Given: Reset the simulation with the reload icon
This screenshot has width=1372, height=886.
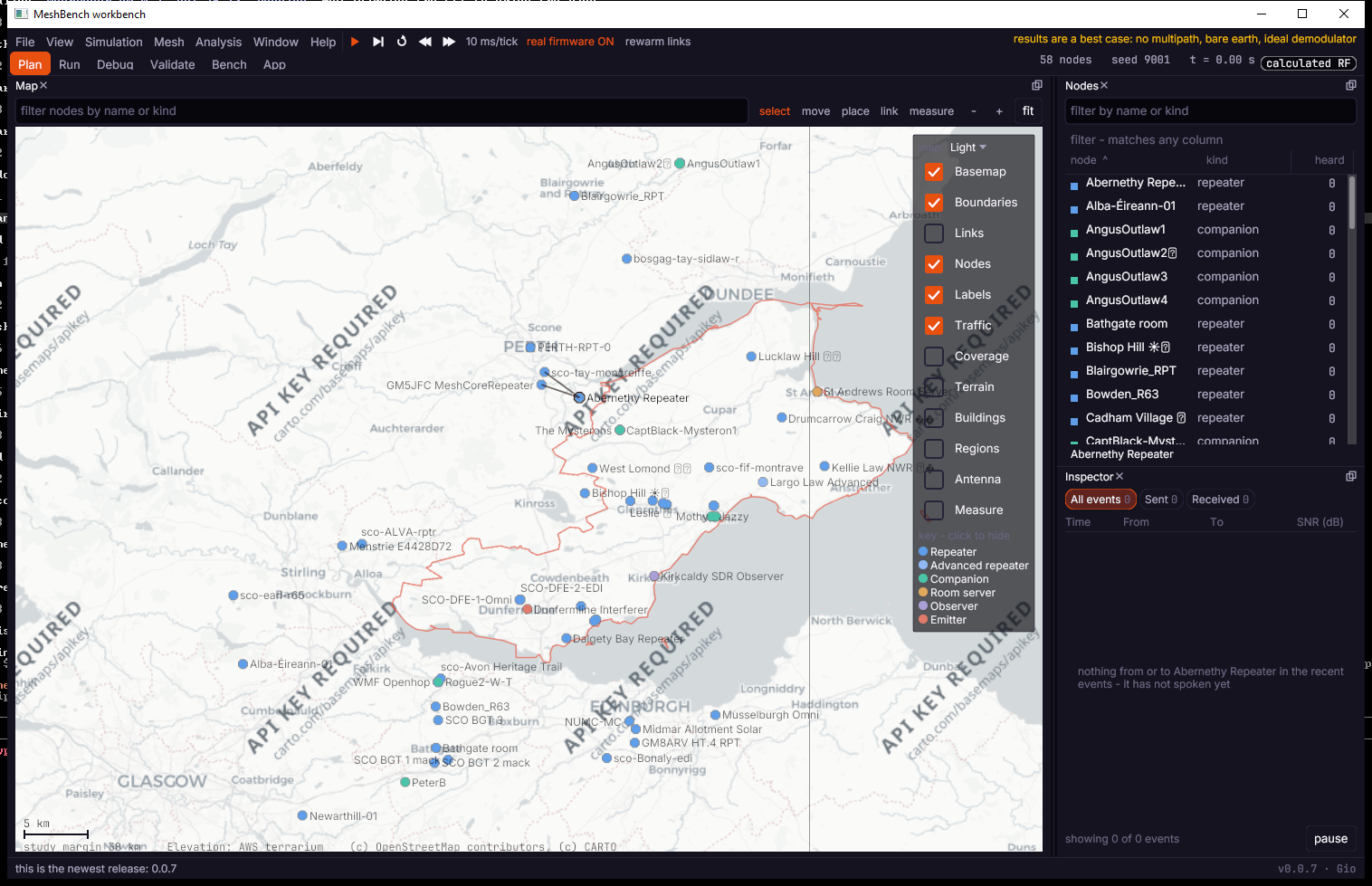Looking at the screenshot, I should coord(402,42).
